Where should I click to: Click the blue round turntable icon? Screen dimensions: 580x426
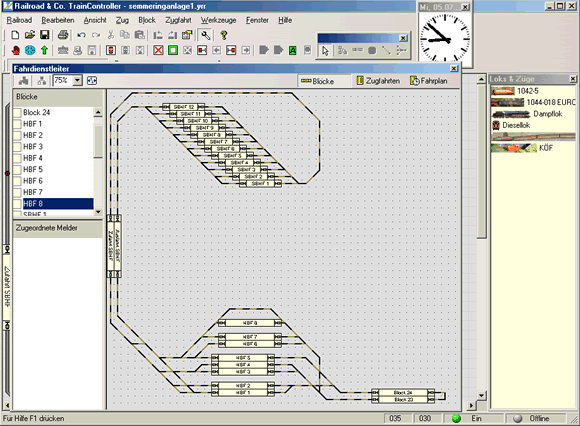(x=30, y=50)
